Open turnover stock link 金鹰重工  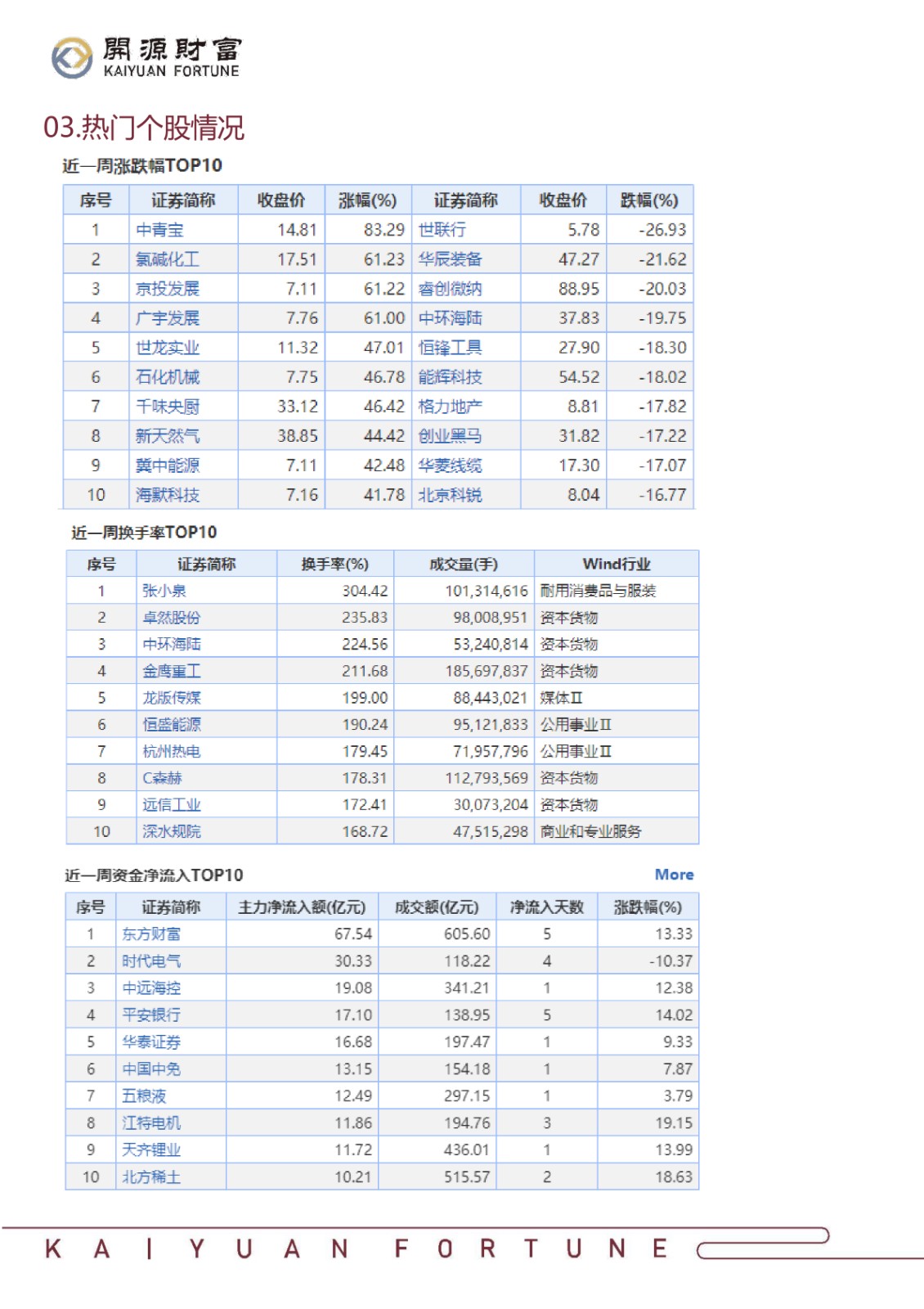[171, 671]
